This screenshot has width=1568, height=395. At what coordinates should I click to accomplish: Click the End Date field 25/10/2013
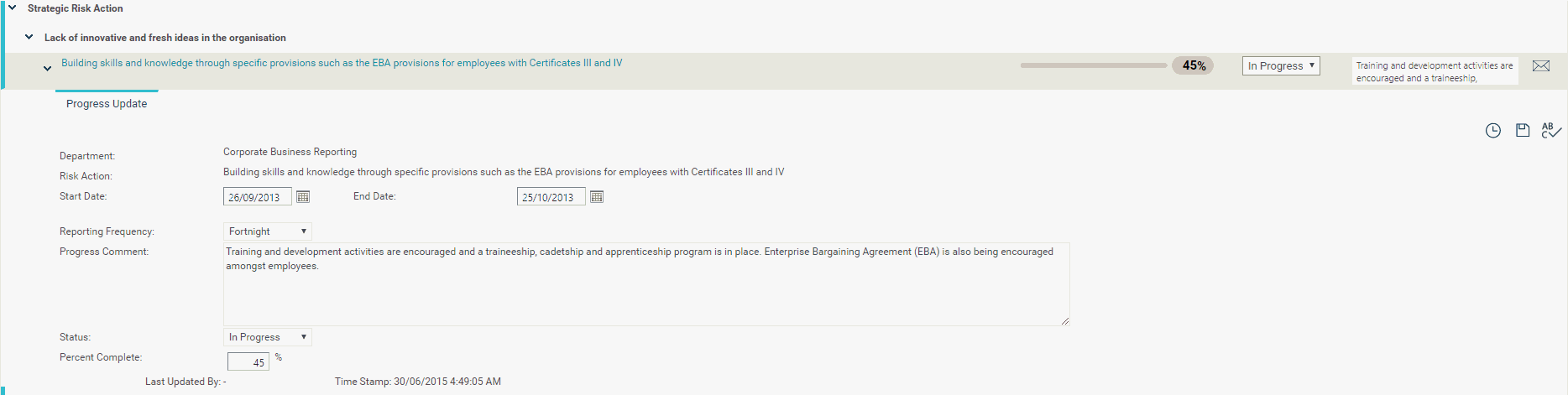click(x=551, y=197)
